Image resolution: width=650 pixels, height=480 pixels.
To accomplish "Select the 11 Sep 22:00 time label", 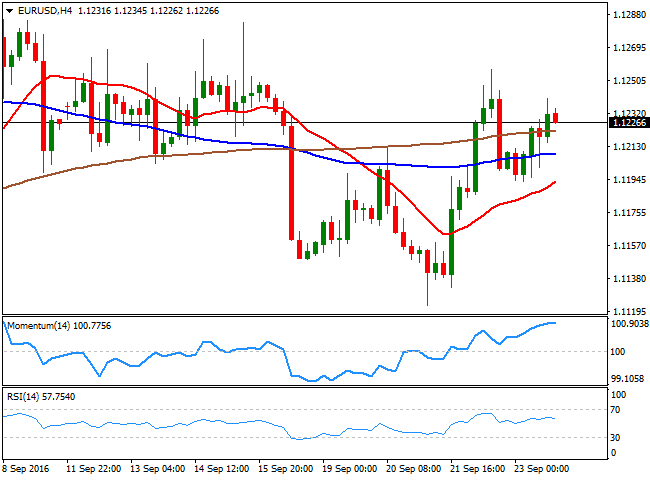I will tap(94, 469).
